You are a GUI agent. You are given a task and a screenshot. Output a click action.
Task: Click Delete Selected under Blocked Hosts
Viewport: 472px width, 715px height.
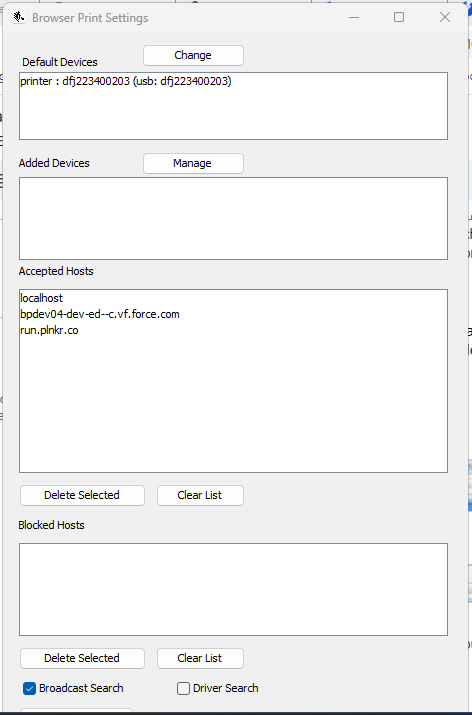click(83, 658)
